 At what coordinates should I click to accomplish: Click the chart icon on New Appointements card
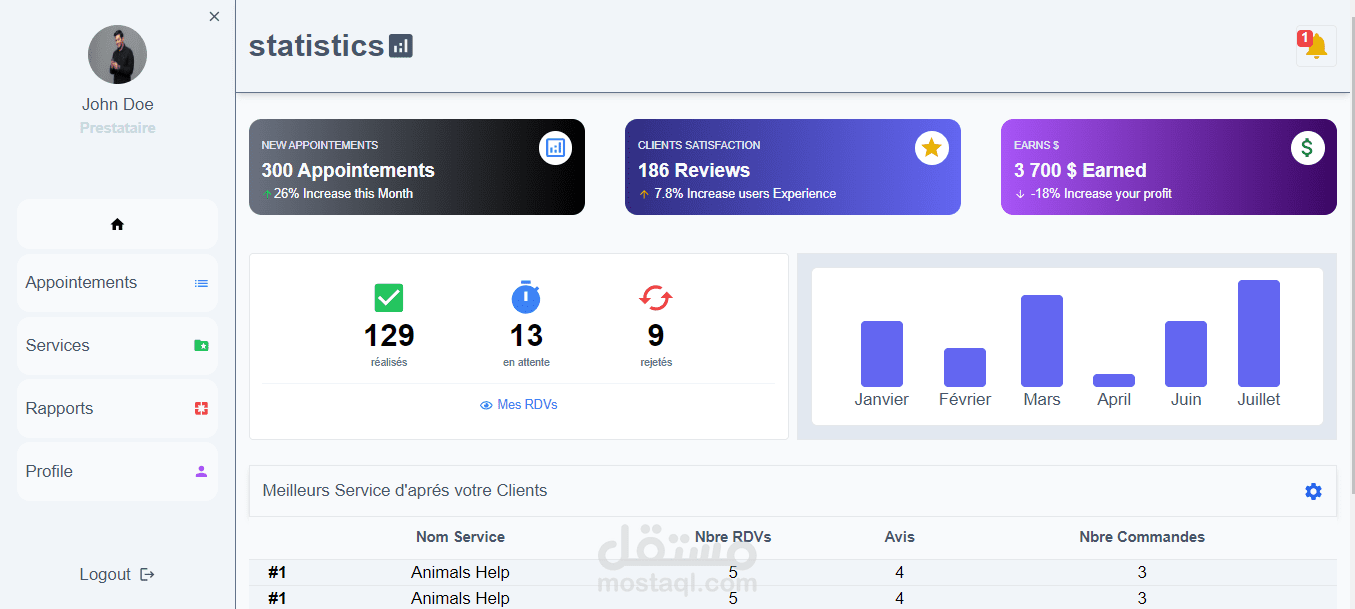[x=555, y=148]
